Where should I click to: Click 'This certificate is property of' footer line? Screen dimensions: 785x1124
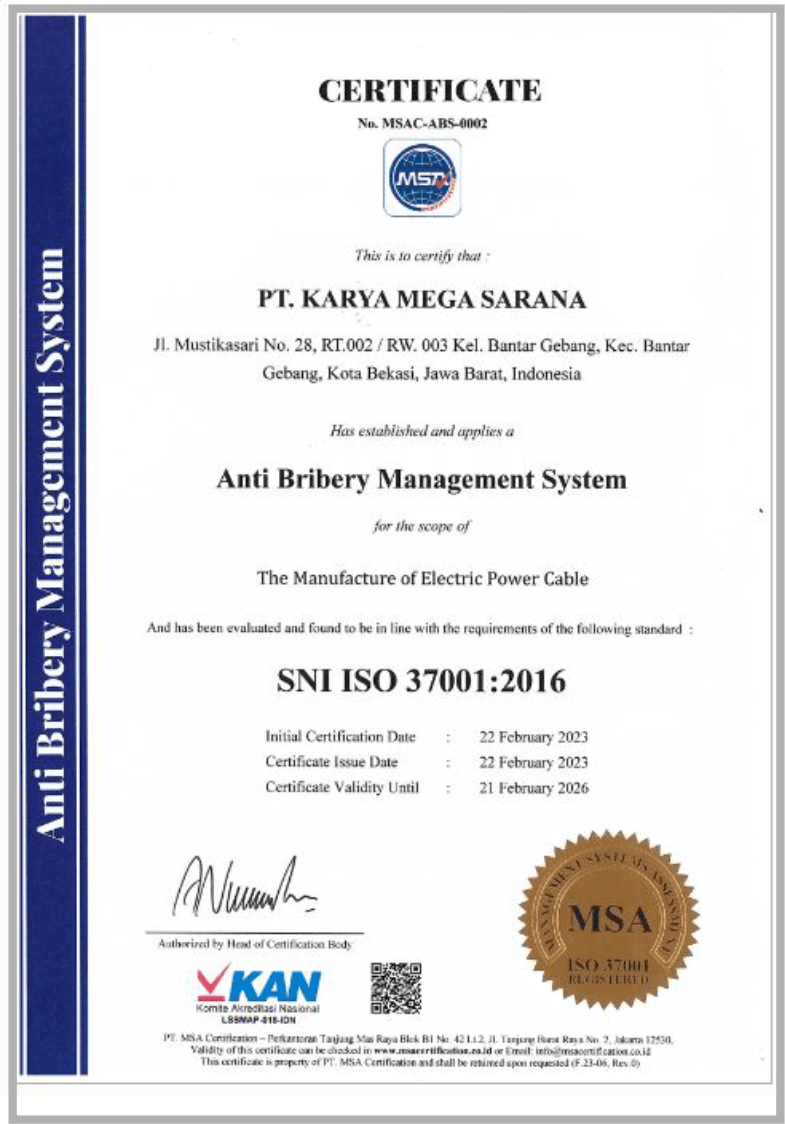pyautogui.click(x=419, y=1062)
